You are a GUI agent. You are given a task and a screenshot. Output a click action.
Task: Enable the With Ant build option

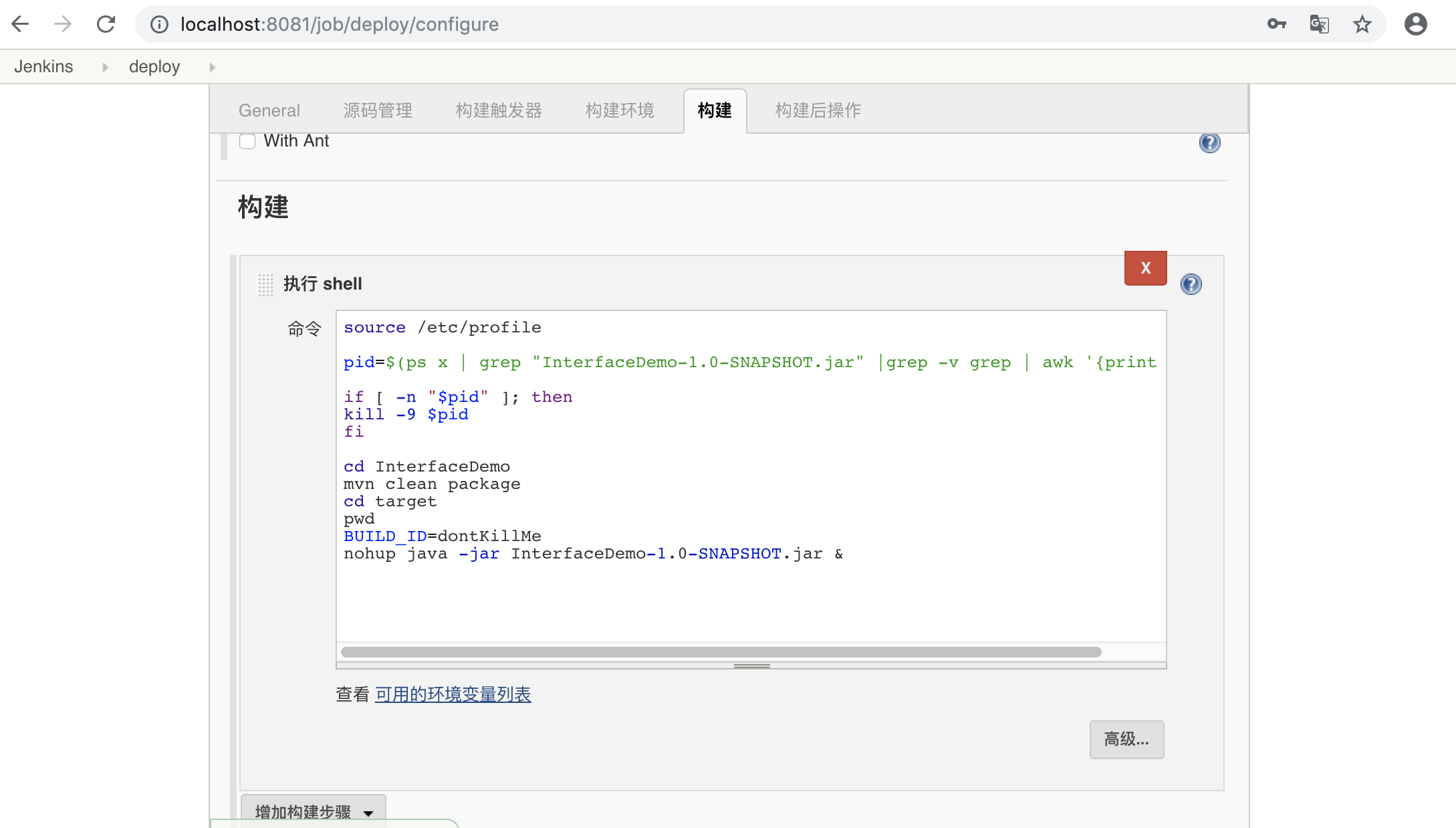(248, 140)
